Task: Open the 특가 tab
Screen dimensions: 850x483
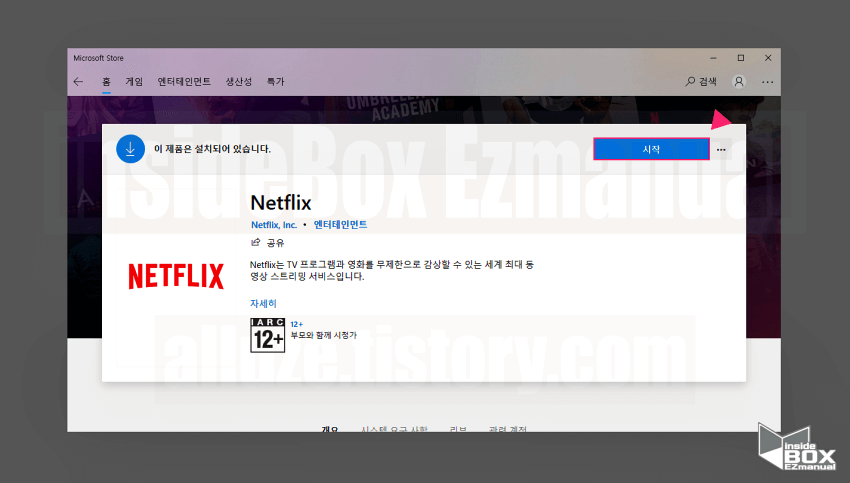Action: [275, 82]
